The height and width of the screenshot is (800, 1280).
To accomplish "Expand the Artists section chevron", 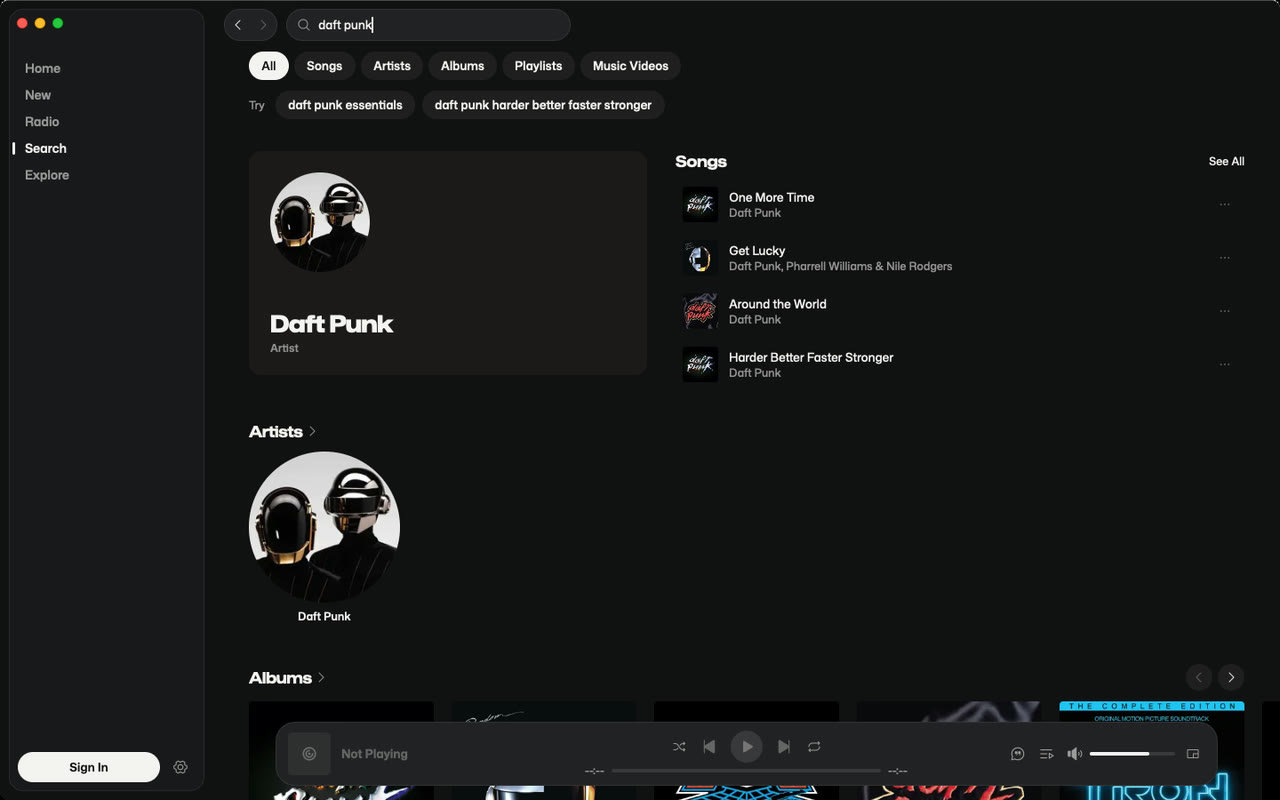I will 313,431.
